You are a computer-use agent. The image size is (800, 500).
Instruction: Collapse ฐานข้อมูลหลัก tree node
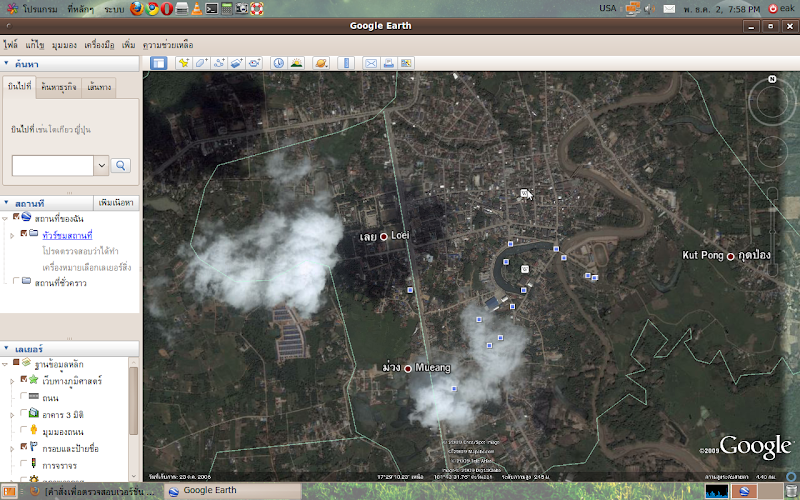click(5, 364)
